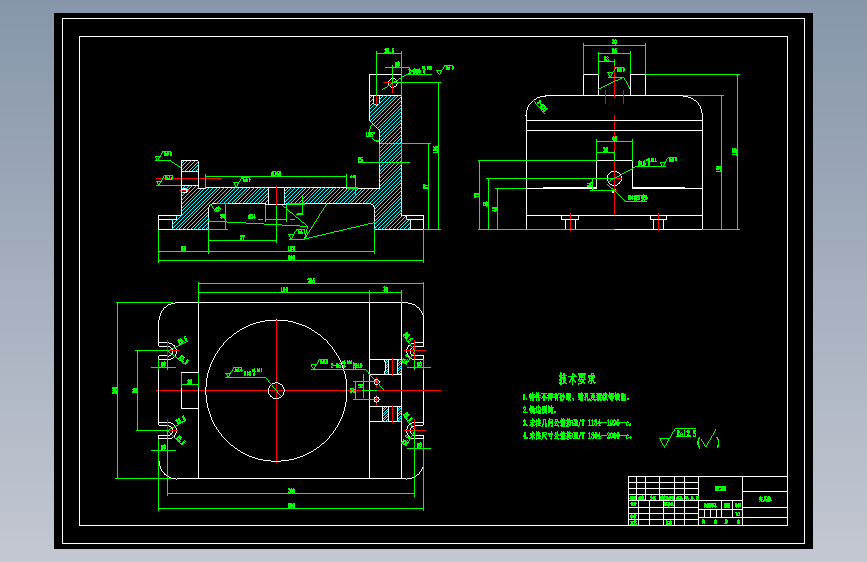Click the part name cell in title block

click(x=765, y=499)
